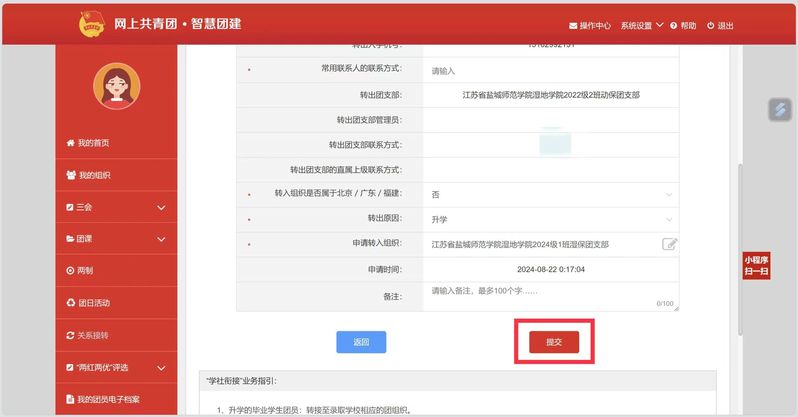Image resolution: width=798 pixels, height=417 pixels.
Task: Open the 北京/广东/福建 dropdown showing 否
Action: (550, 193)
